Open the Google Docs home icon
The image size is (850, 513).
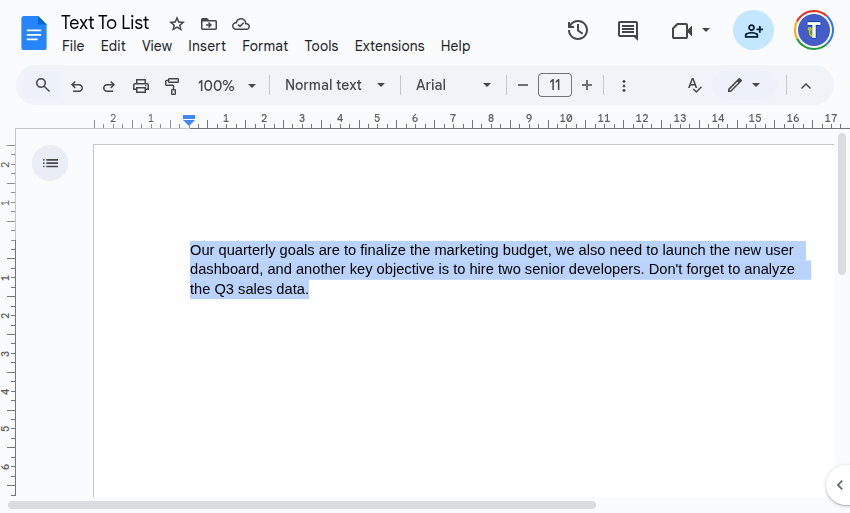click(34, 33)
